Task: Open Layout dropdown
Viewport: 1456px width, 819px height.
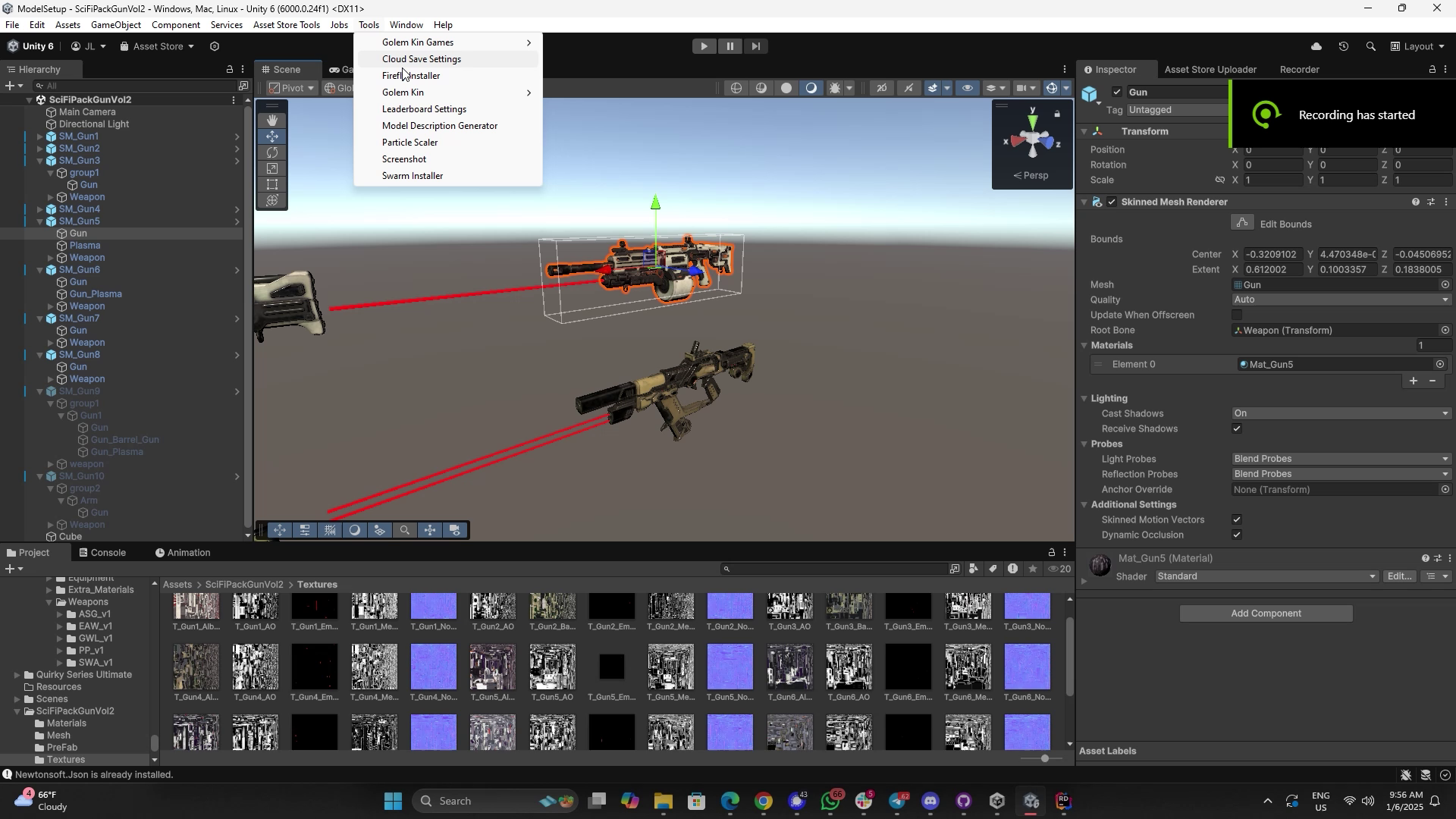Action: 1420,46
